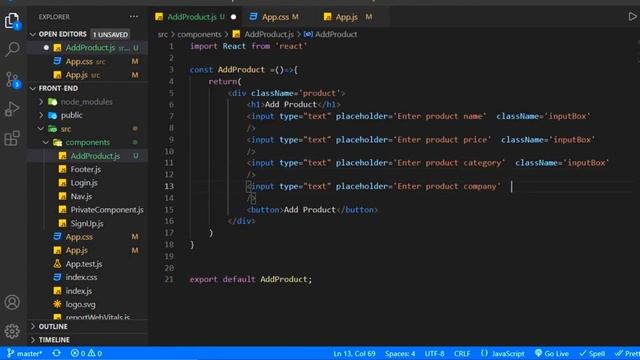Select App.css in Open Editors list

click(x=79, y=61)
